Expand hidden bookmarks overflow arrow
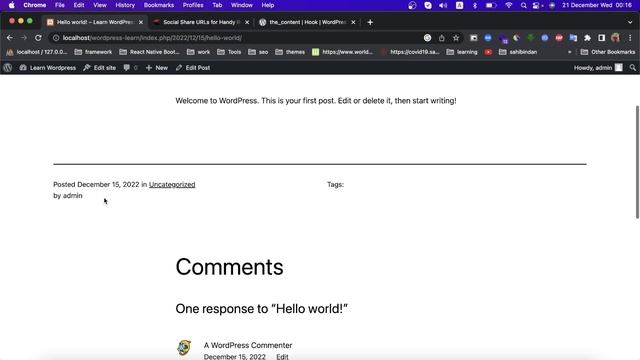 [569, 52]
